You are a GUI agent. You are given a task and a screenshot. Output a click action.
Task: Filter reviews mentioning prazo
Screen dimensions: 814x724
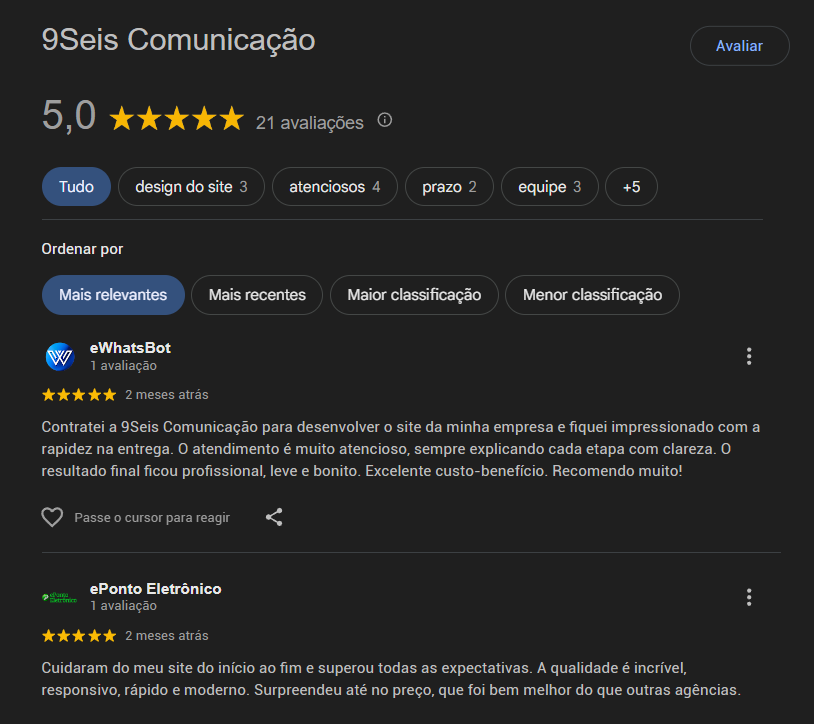449,187
